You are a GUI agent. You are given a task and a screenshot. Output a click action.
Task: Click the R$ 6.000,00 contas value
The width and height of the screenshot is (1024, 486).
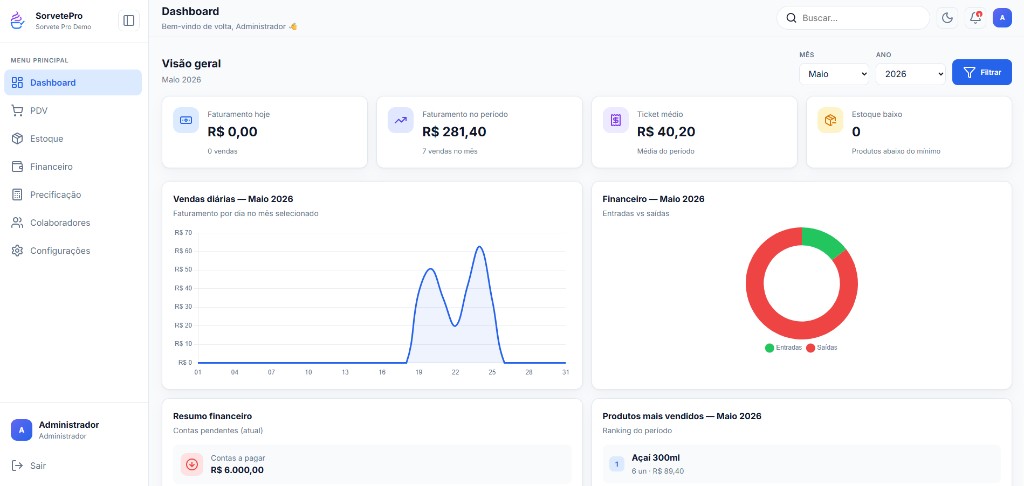237,470
